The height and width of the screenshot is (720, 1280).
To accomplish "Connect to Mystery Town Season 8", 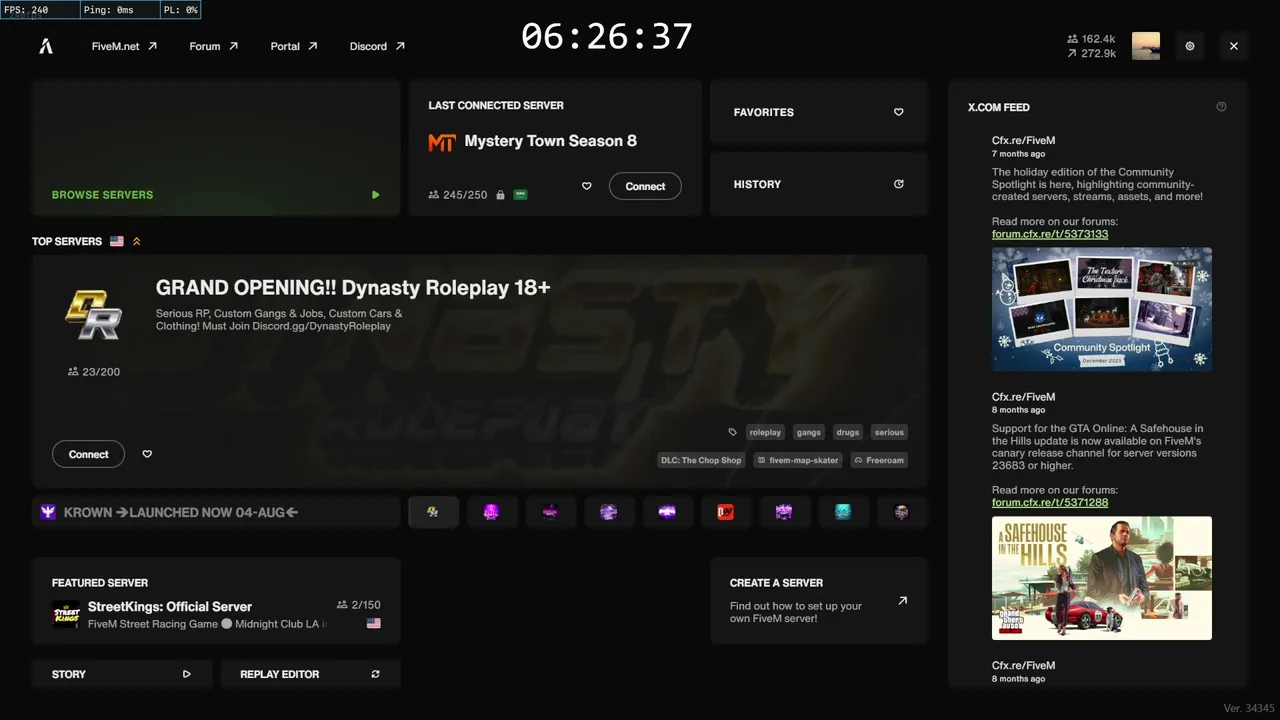I will pyautogui.click(x=645, y=186).
